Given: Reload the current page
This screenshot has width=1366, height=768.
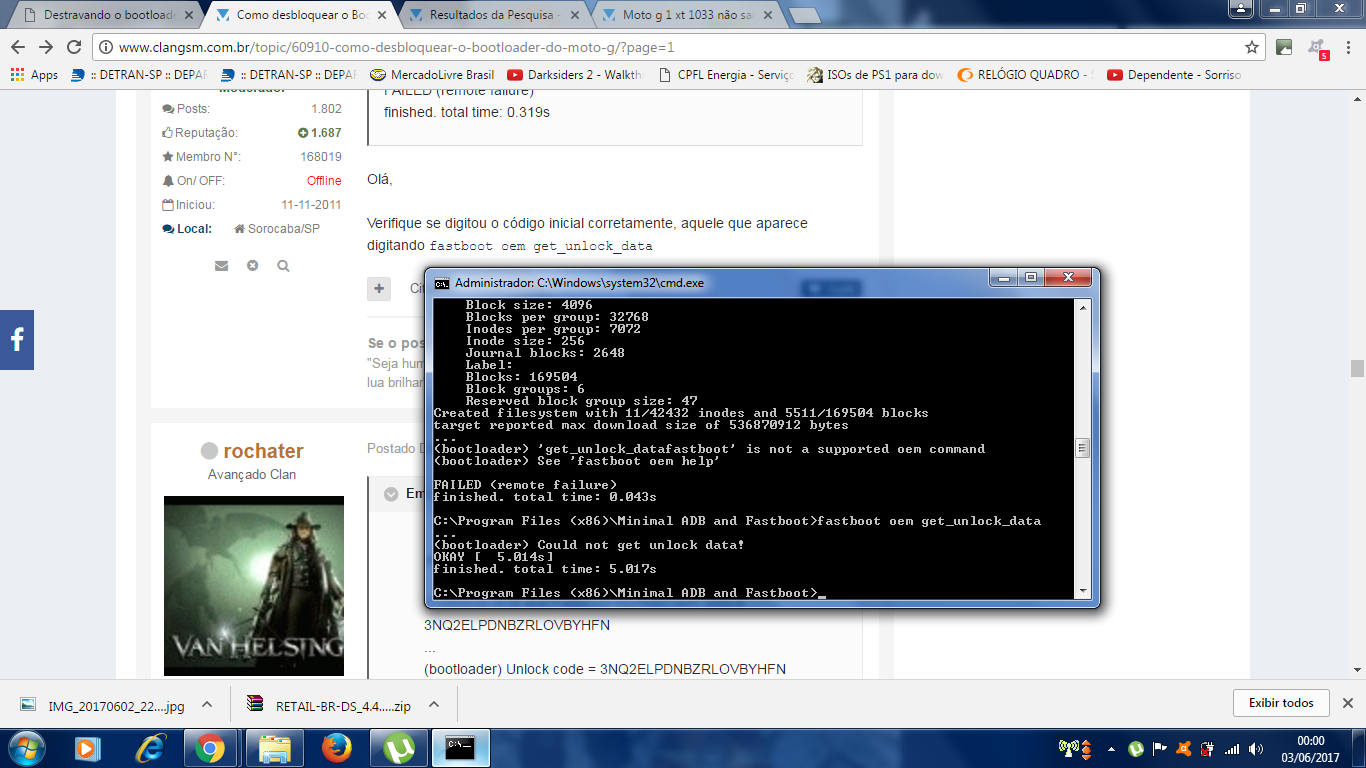Looking at the screenshot, I should click(74, 47).
